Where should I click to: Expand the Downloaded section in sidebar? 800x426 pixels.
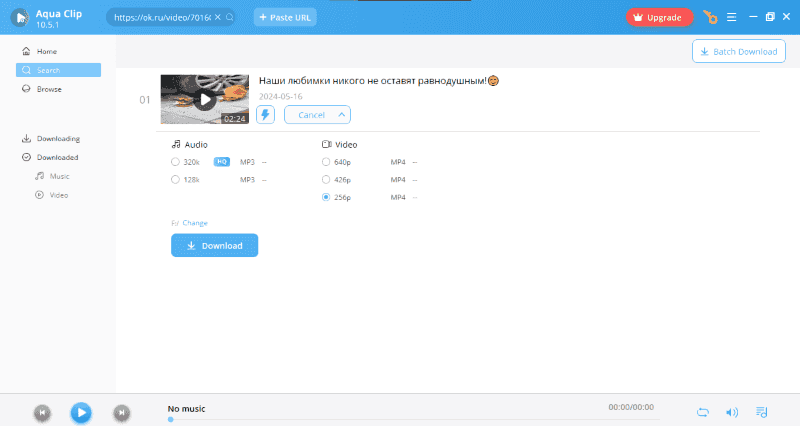(x=57, y=157)
